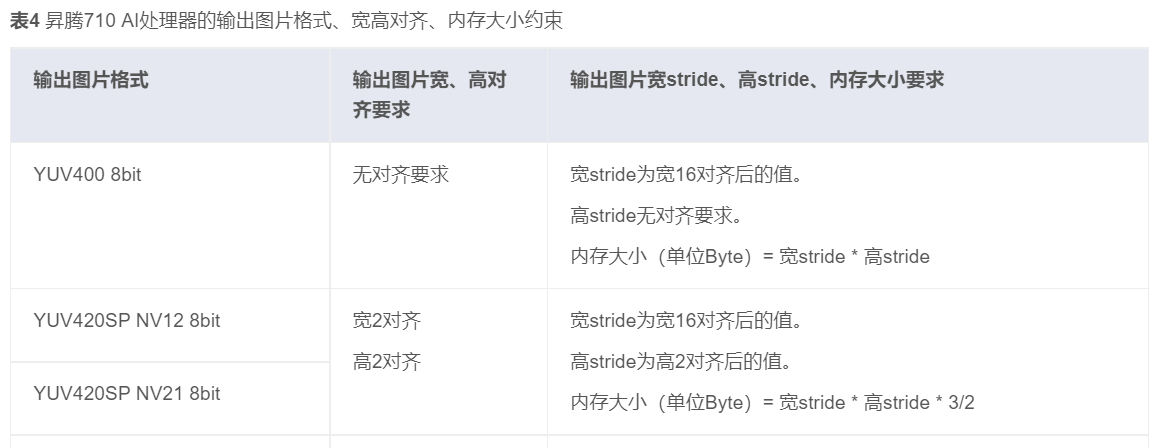The image size is (1165, 448).
Task: Select the YUV420SP NV12 8bit cell
Action: 127,321
